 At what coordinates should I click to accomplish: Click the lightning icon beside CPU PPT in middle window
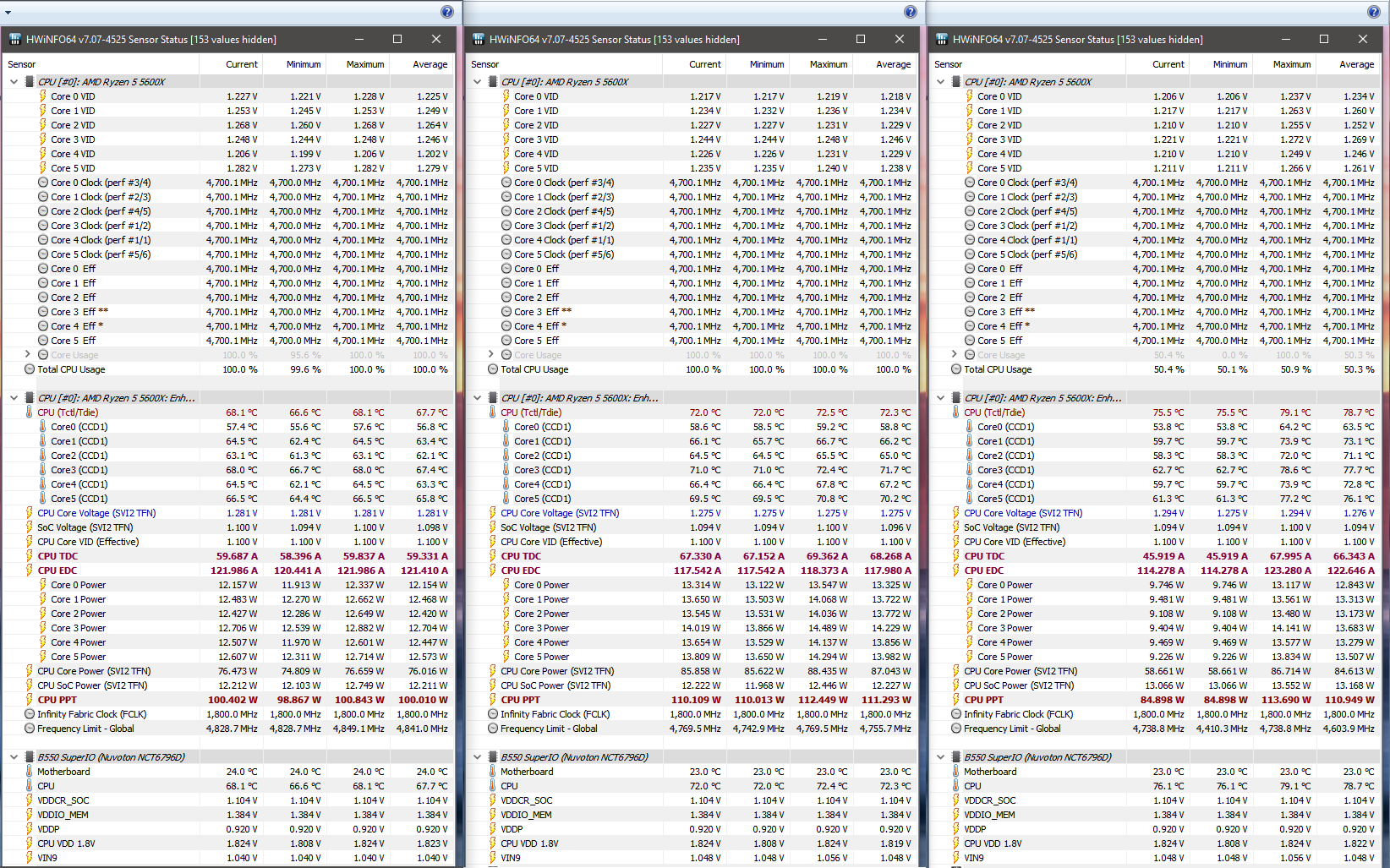click(493, 700)
